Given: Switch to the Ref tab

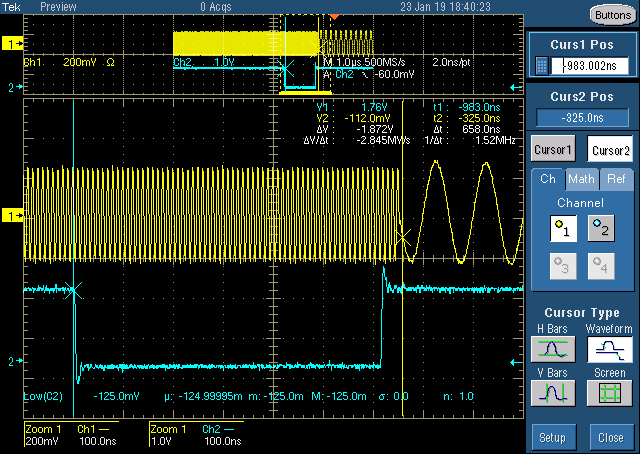Looking at the screenshot, I should [x=614, y=179].
